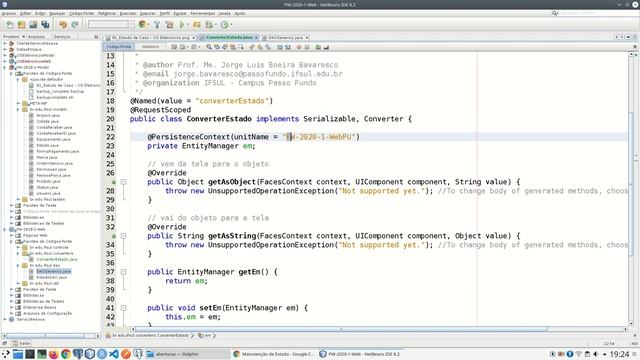Viewport: 640px width, 360px height.
Task: Collapse the getEm method fold marker
Action: [x=123, y=272]
